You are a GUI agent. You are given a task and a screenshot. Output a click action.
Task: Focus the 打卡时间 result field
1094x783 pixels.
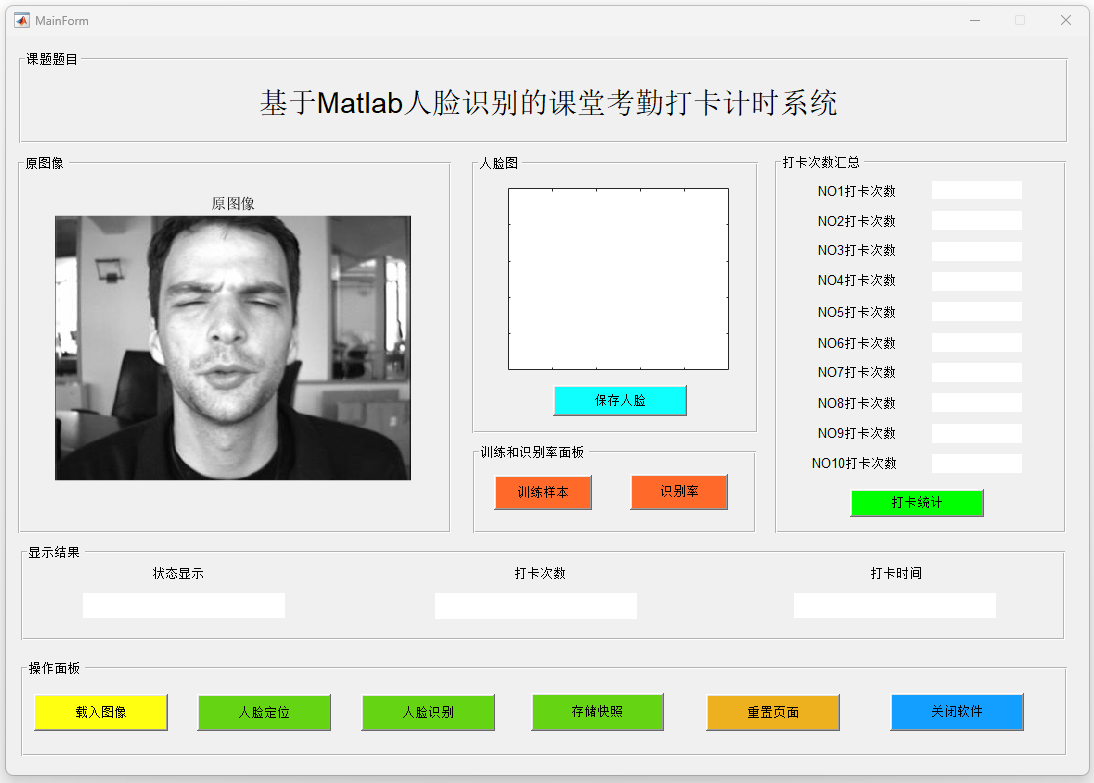click(x=894, y=605)
